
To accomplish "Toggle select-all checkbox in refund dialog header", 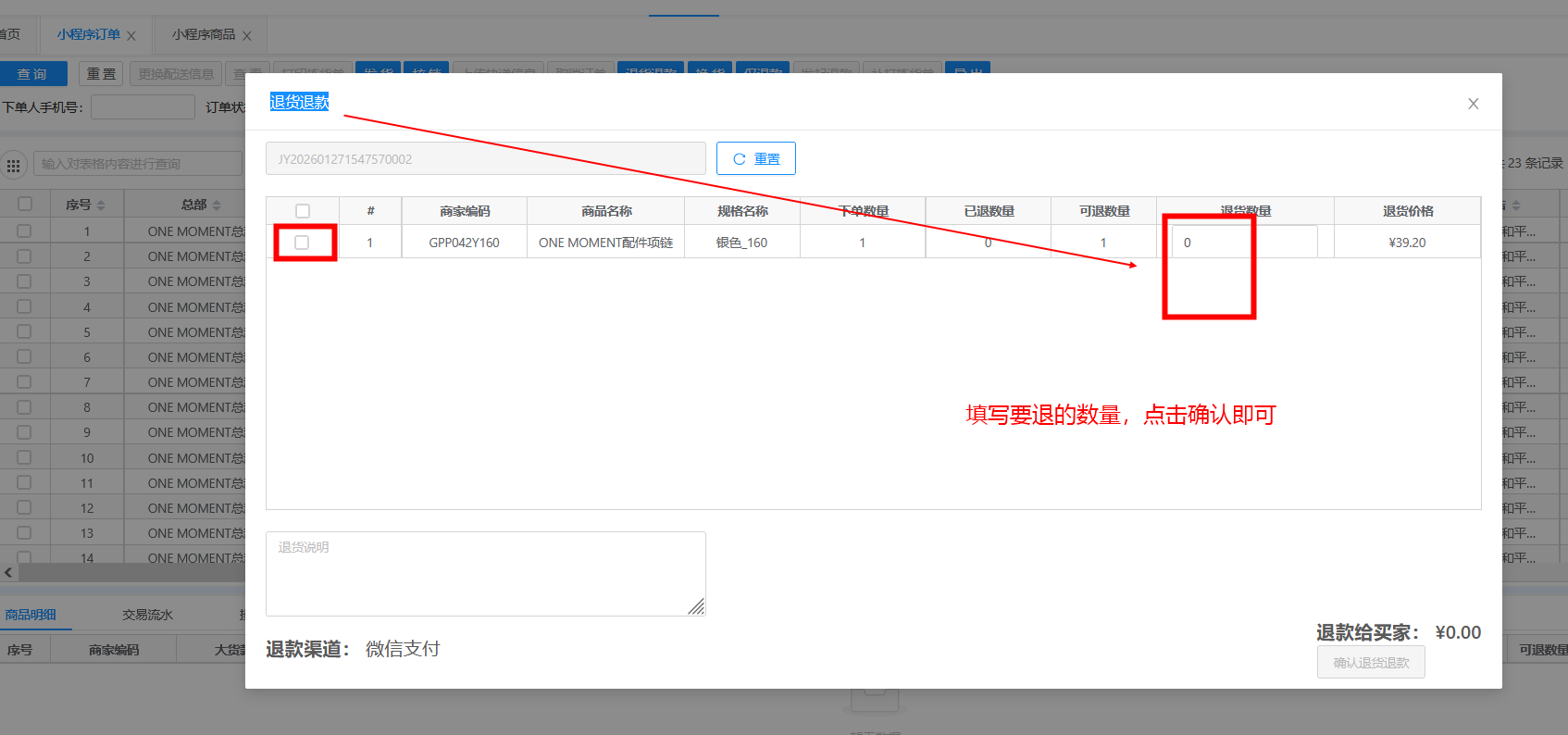I will click(303, 211).
